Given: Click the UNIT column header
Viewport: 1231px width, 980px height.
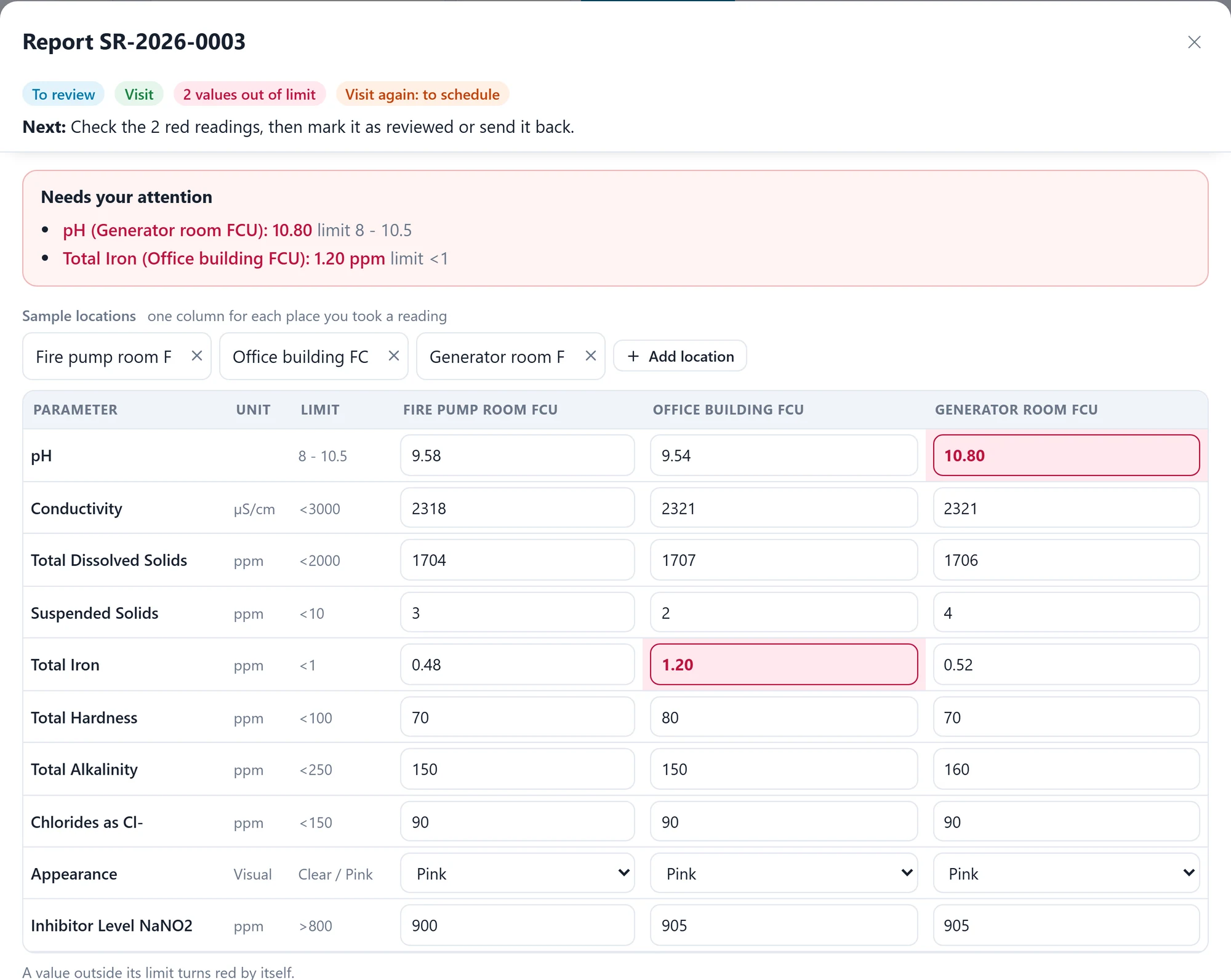Looking at the screenshot, I should click(x=253, y=410).
